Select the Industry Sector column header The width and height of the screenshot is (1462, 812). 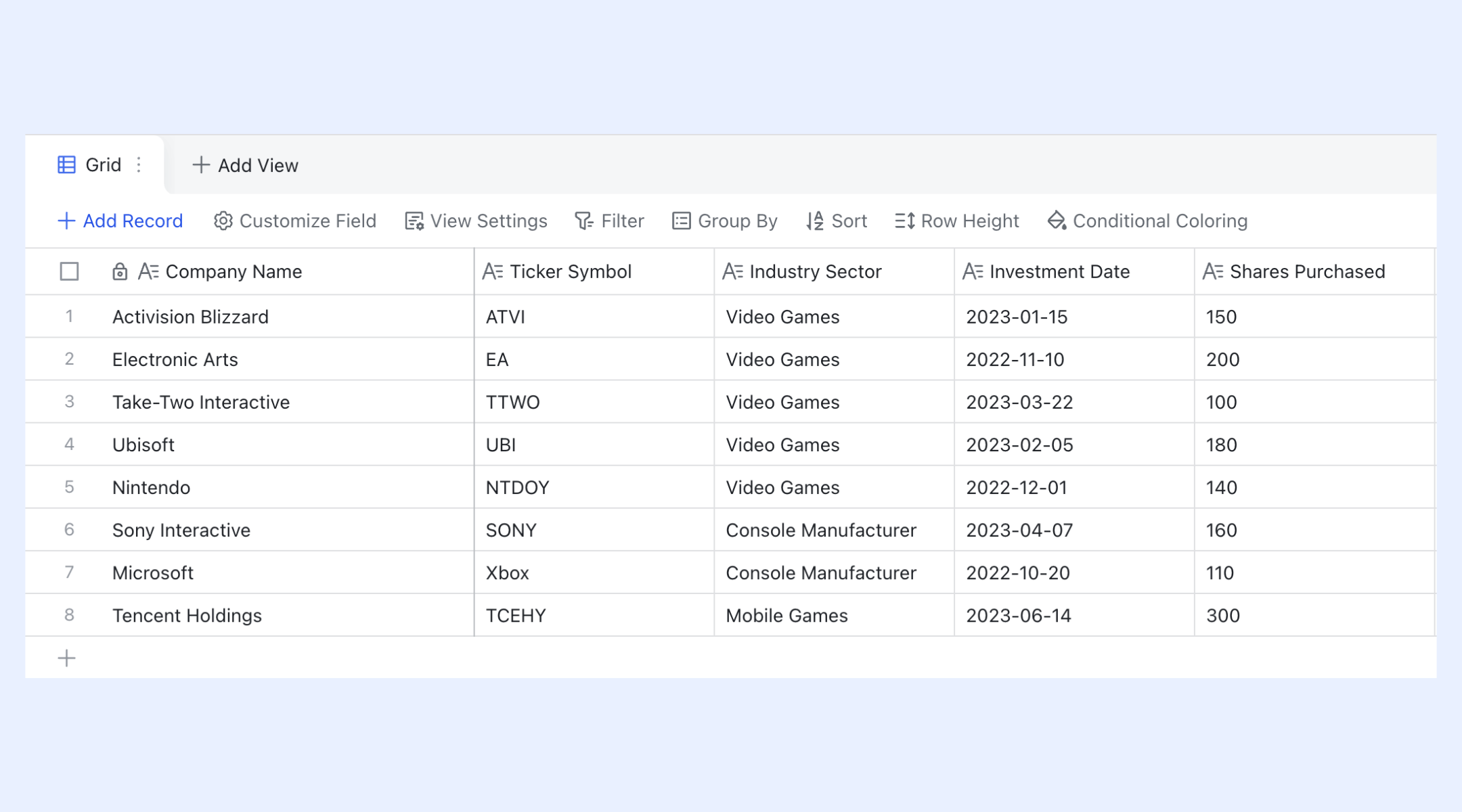pyautogui.click(x=835, y=272)
